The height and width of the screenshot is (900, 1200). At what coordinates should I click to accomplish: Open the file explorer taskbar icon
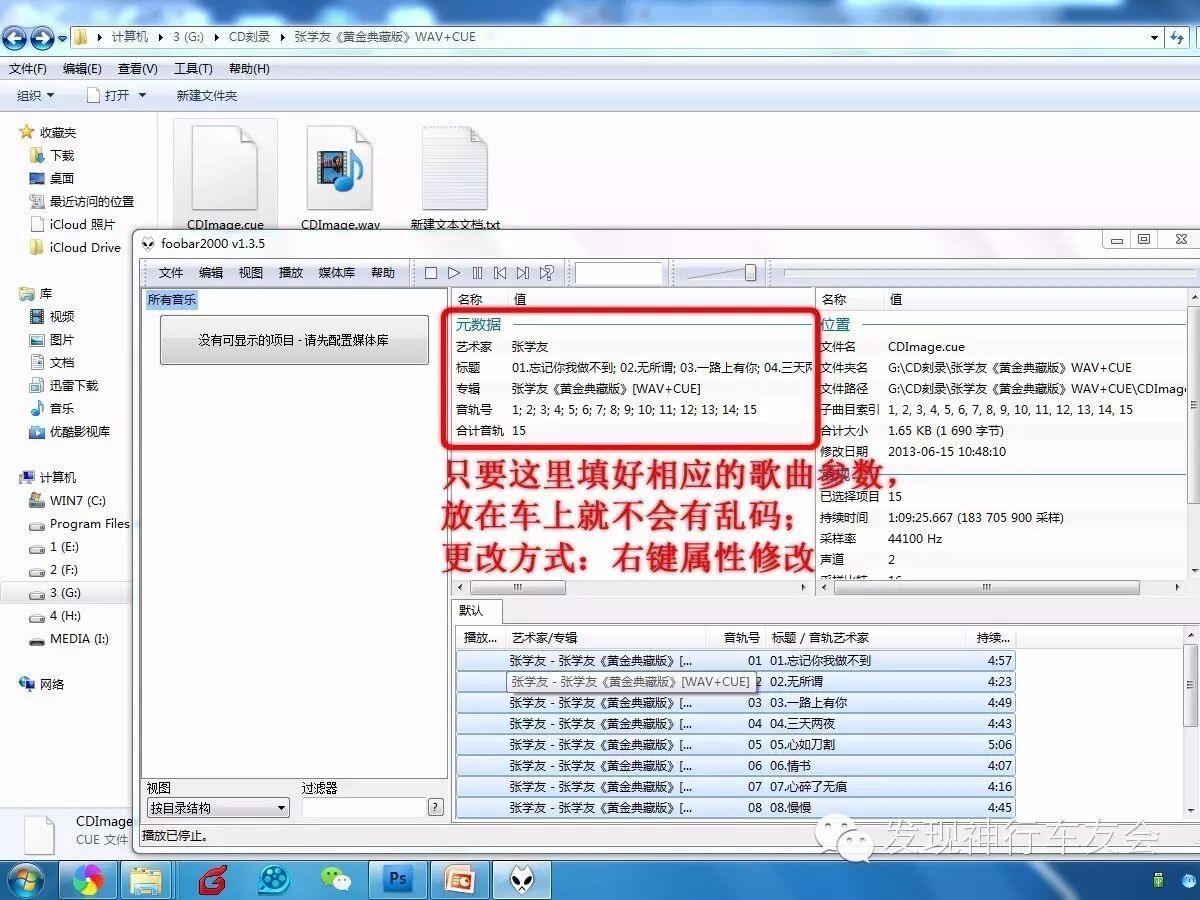(x=146, y=880)
